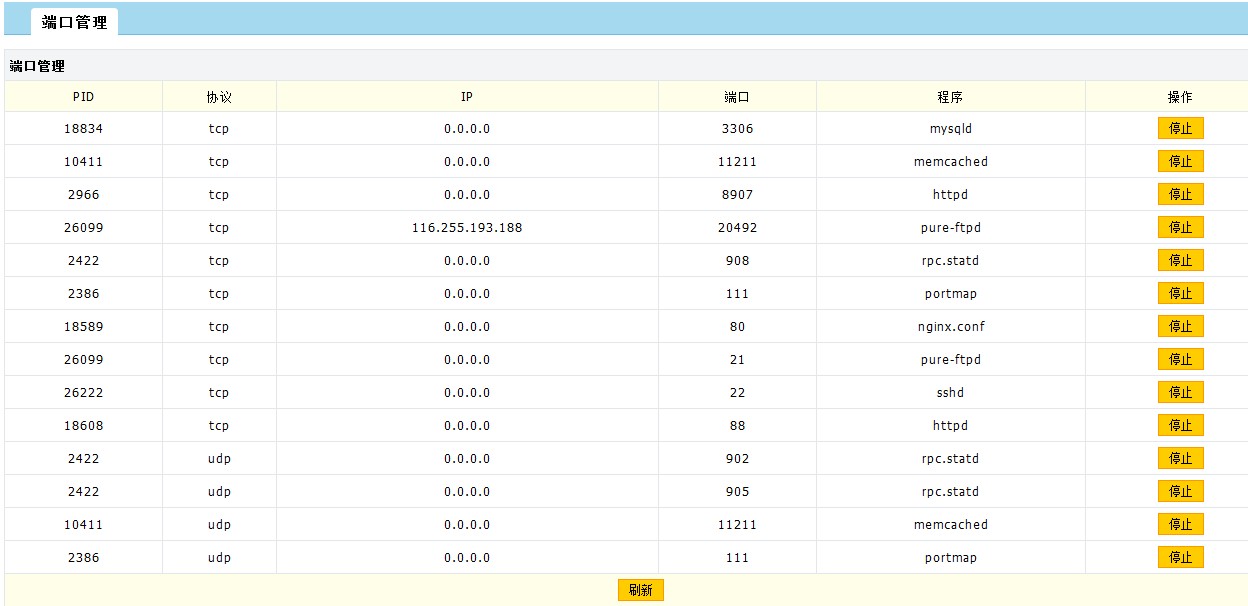Stop the tcp memcached on port 11211
Screen dimensions: 1248x606
click(x=1180, y=162)
